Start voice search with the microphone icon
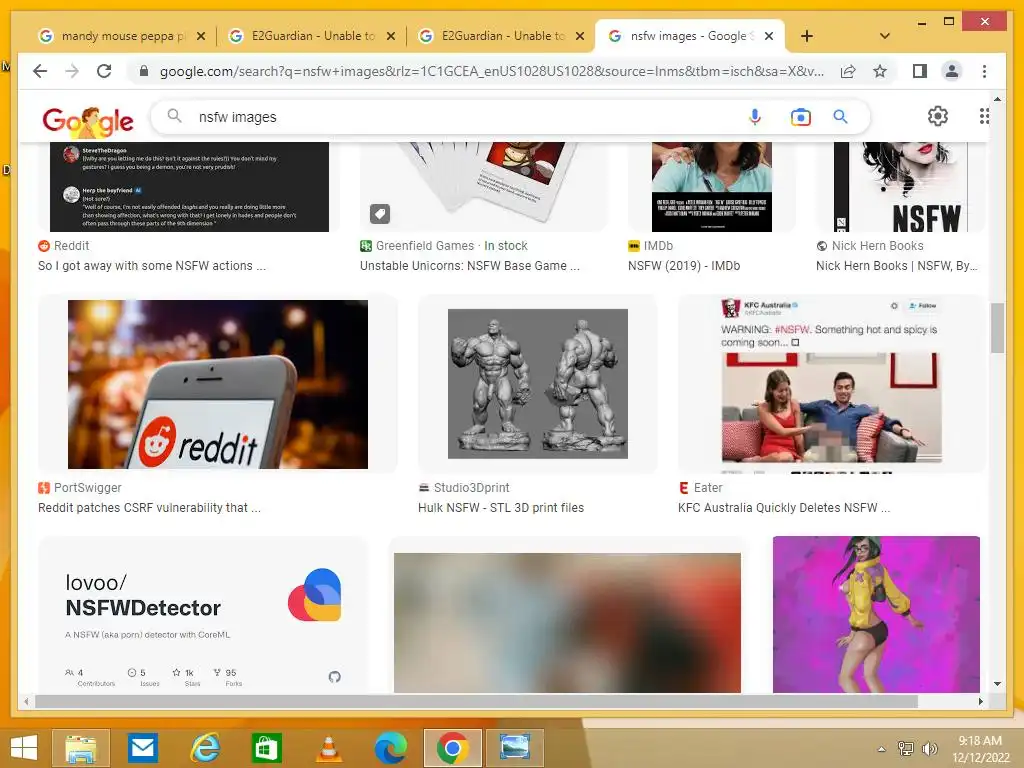This screenshot has height=768, width=1024. click(754, 117)
